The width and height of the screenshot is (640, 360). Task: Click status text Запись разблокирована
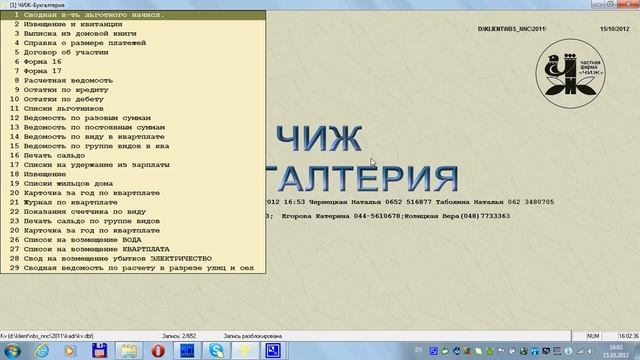pyautogui.click(x=253, y=336)
